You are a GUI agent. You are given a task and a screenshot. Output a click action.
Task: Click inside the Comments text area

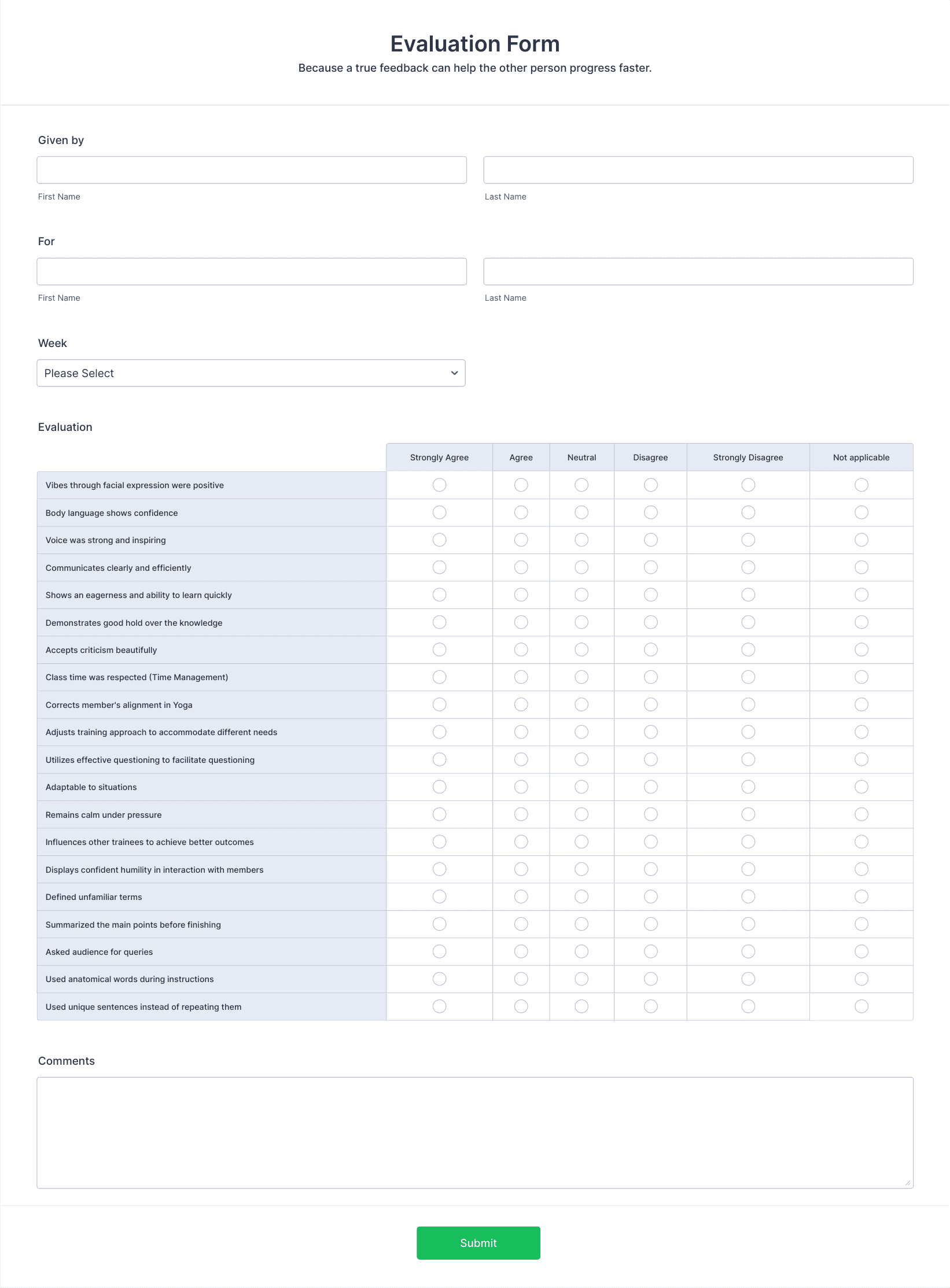tap(475, 1132)
